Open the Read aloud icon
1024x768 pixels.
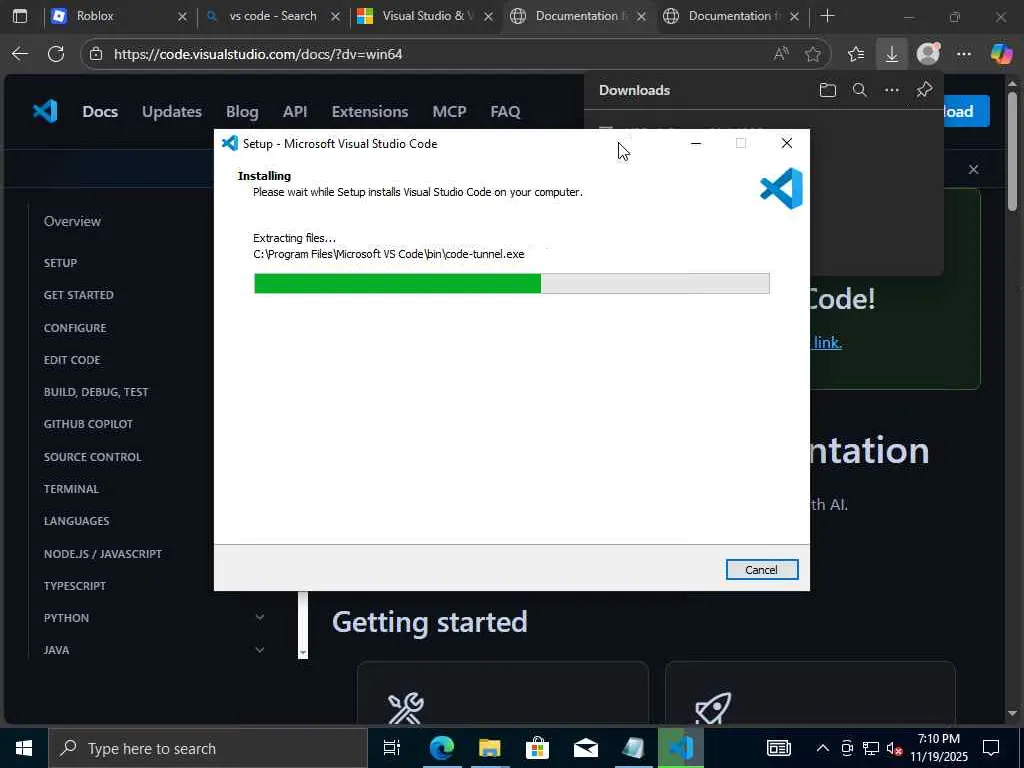tap(781, 54)
